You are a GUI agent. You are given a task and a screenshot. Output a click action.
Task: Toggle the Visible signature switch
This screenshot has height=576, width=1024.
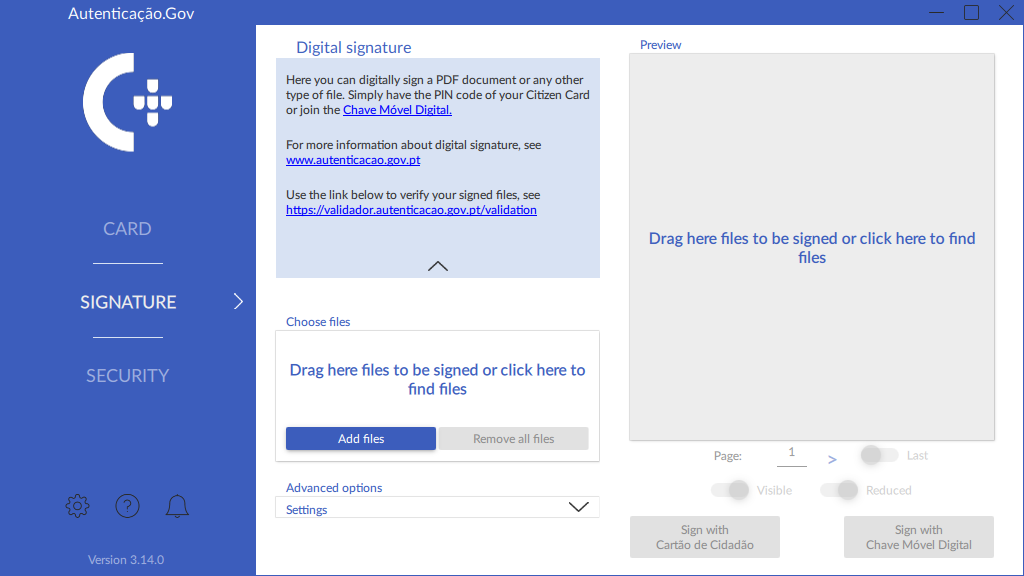point(730,490)
